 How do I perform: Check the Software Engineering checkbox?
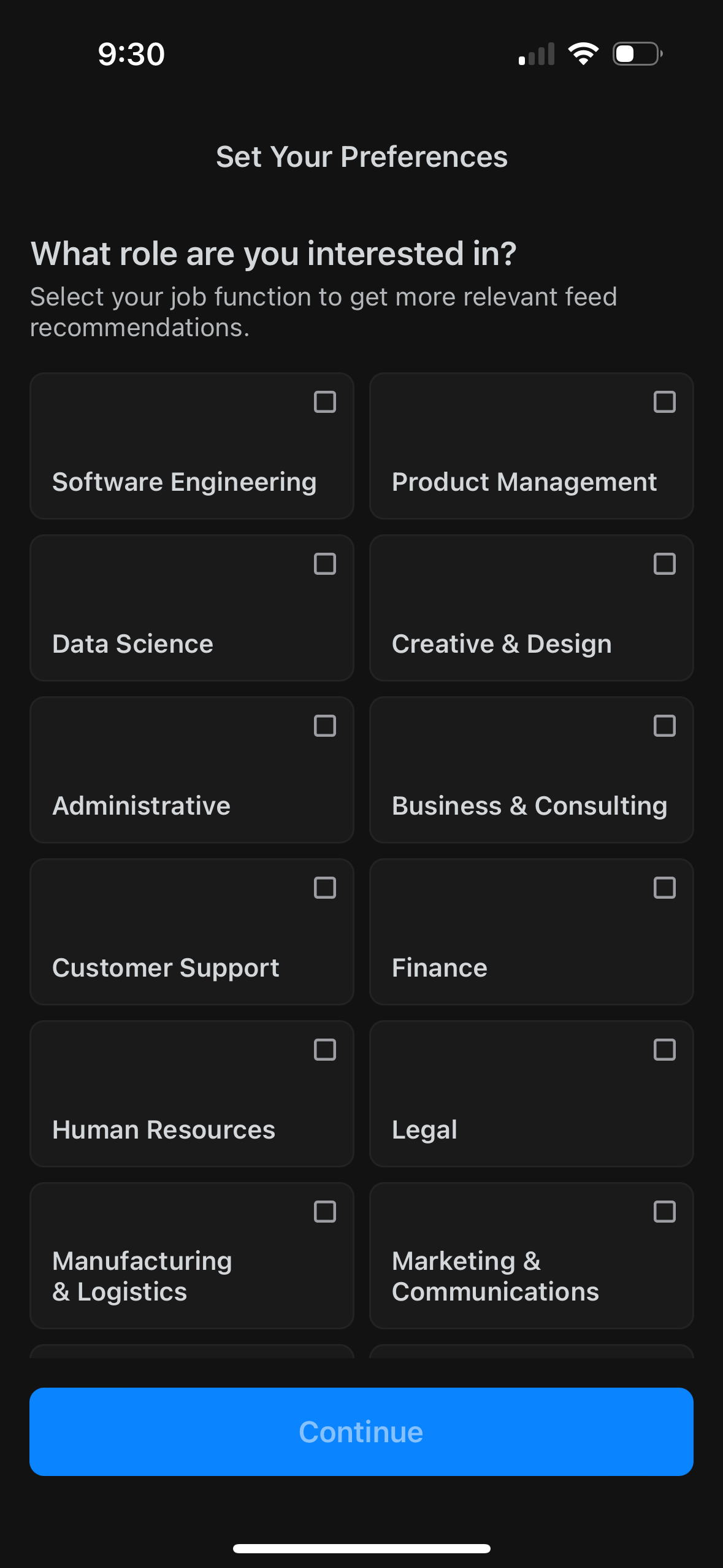(326, 403)
